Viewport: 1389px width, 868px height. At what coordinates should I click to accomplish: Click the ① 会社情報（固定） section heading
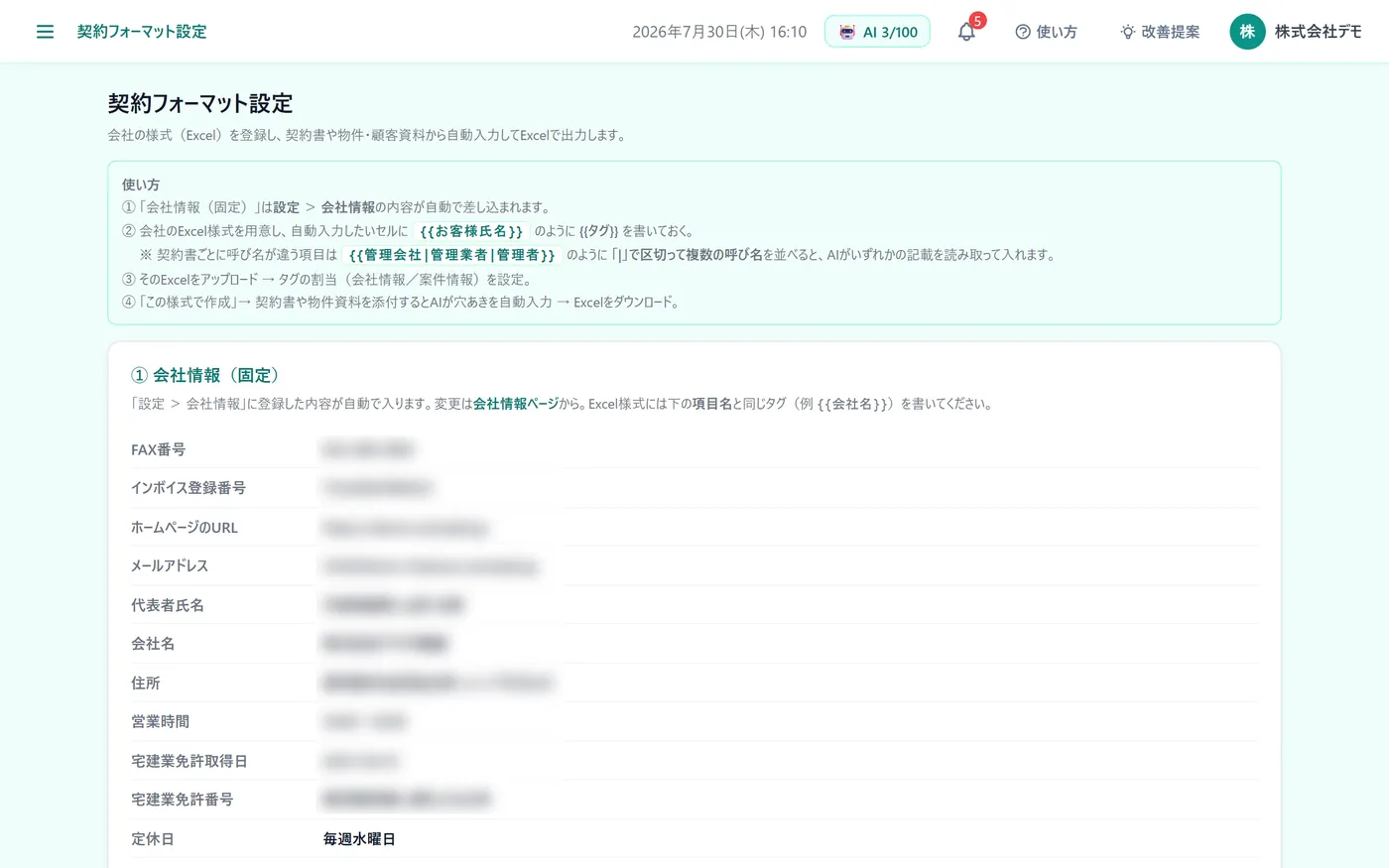click(x=207, y=375)
